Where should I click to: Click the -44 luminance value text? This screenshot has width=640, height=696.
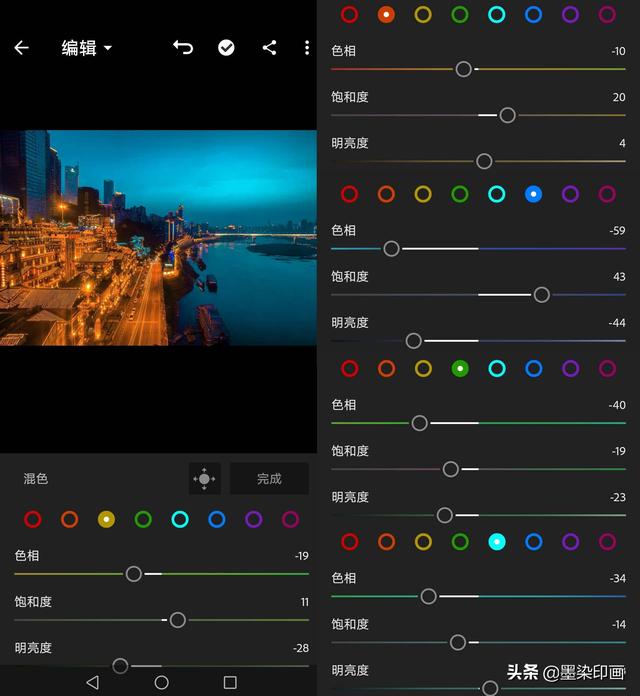pos(617,323)
